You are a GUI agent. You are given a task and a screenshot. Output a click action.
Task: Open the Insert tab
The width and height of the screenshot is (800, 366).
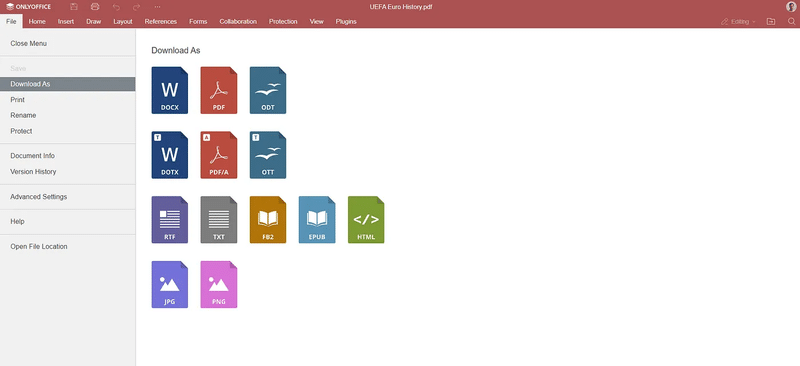[66, 21]
